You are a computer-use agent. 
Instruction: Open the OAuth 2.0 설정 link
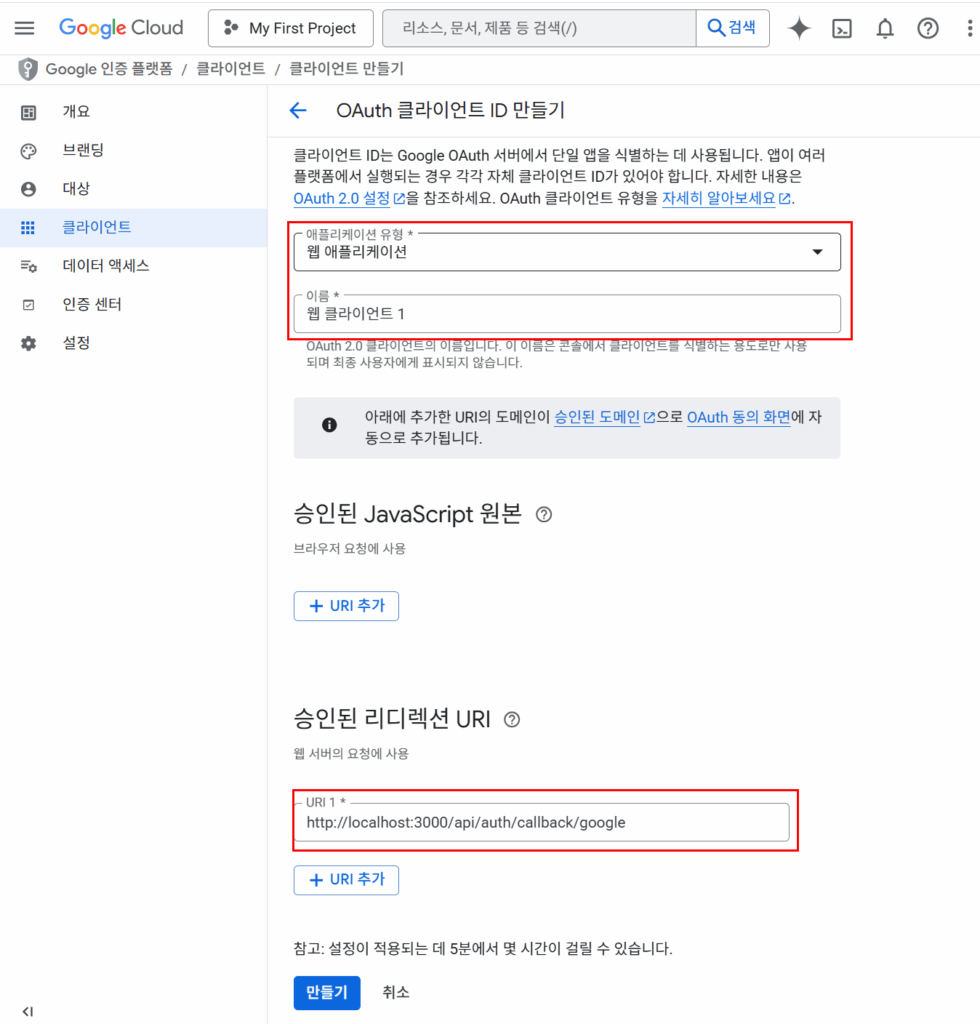(342, 198)
